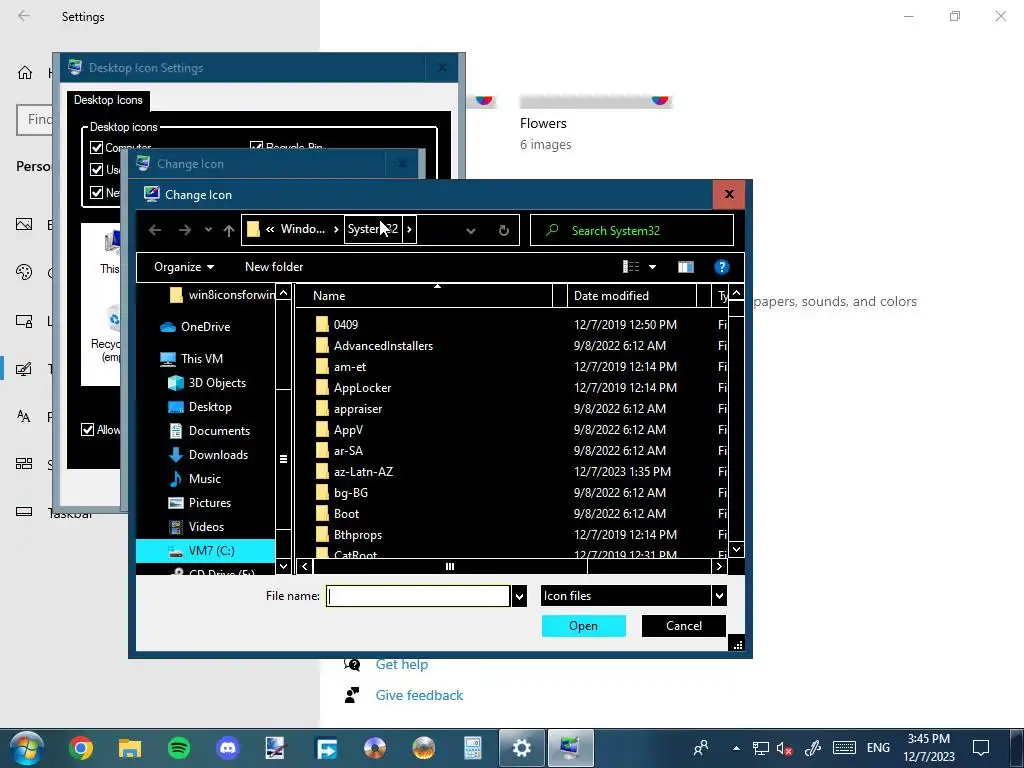Open the File name dropdown arrow
This screenshot has width=1024, height=768.
(x=519, y=596)
